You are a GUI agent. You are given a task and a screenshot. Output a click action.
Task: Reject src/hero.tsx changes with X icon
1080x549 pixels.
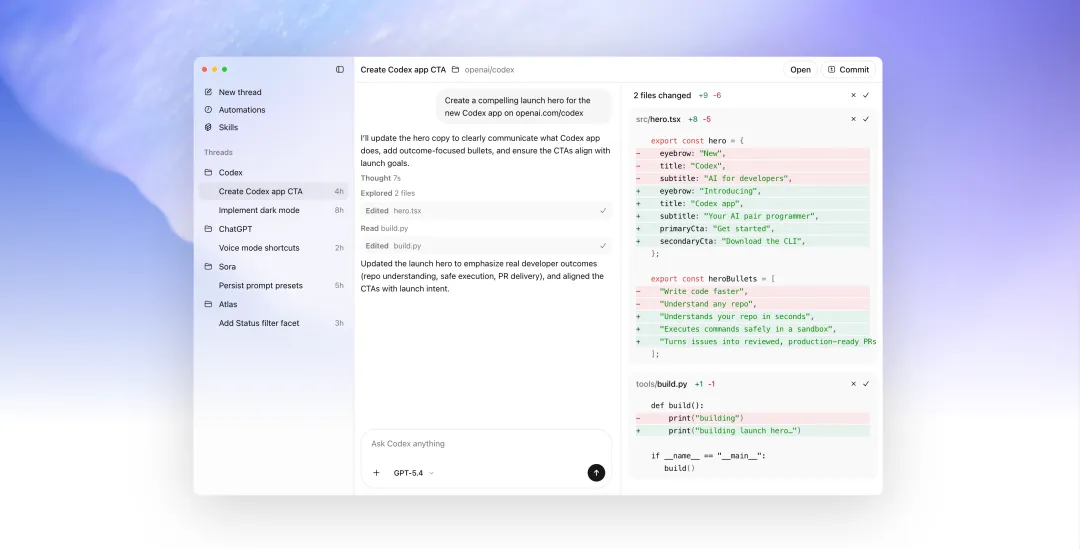853,119
